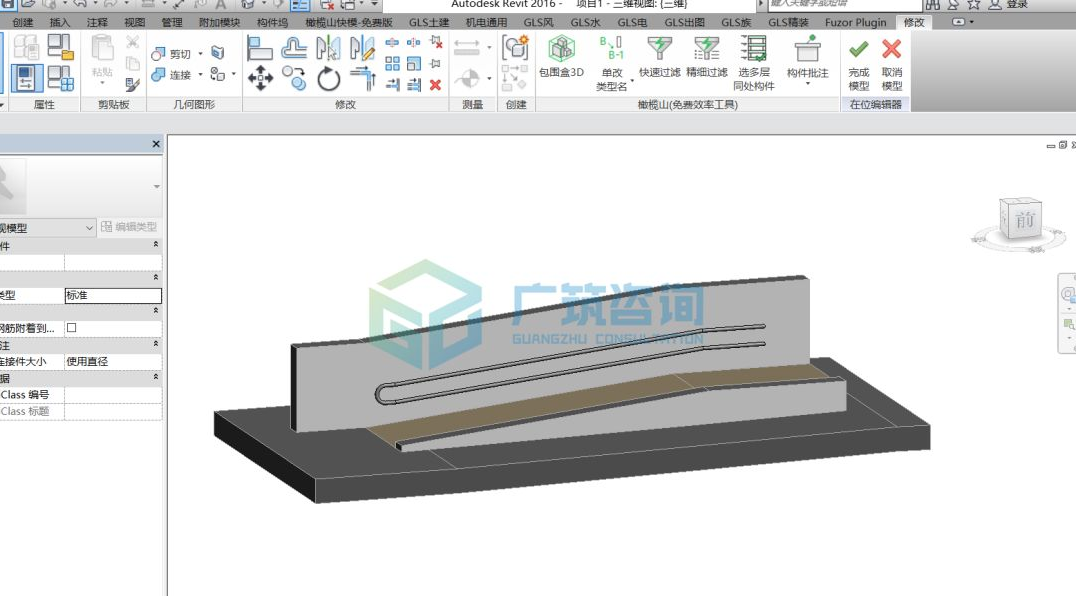The width and height of the screenshot is (1076, 596).
Task: Click the Match Type Properties icon
Action: pos(132,85)
